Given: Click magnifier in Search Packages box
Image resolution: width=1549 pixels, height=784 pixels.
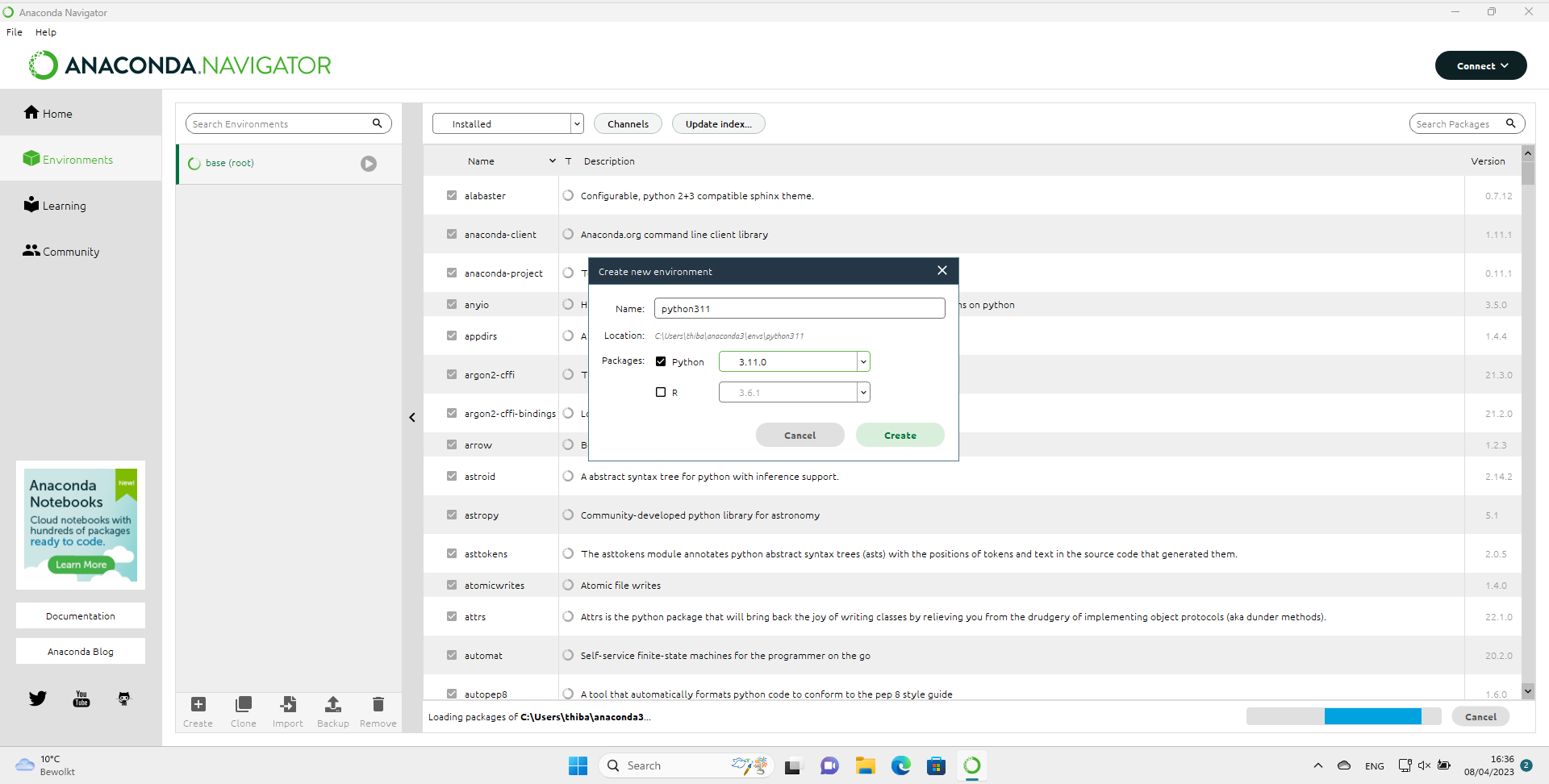Looking at the screenshot, I should (x=1510, y=123).
